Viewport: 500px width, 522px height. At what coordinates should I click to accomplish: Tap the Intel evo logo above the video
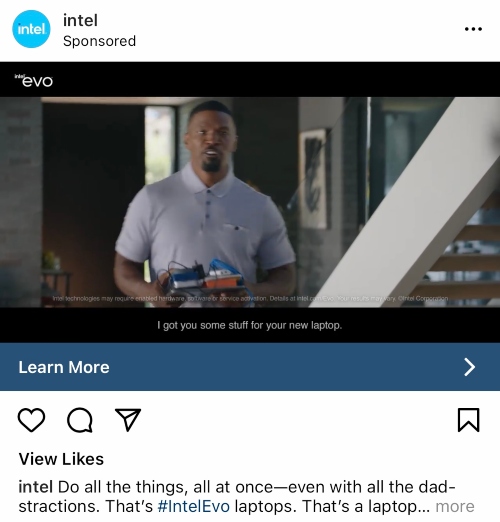click(34, 80)
